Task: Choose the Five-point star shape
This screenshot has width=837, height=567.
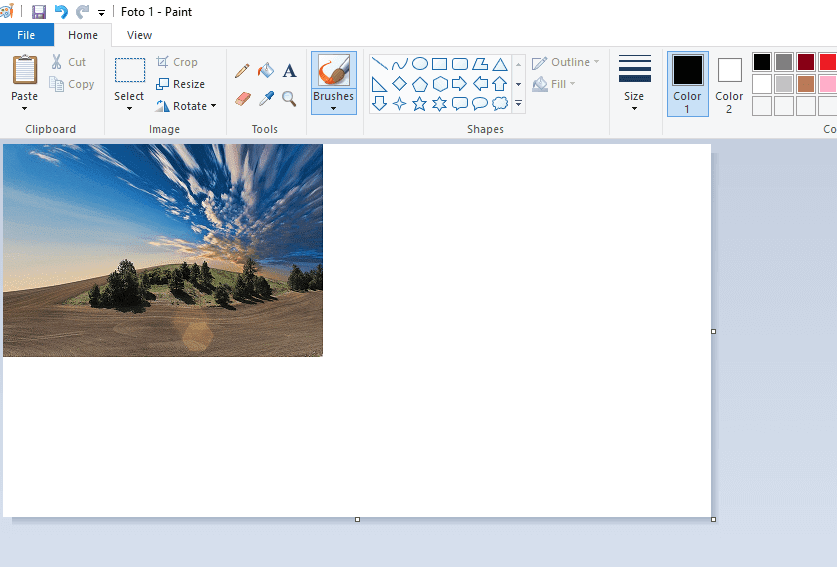Action: [420, 104]
